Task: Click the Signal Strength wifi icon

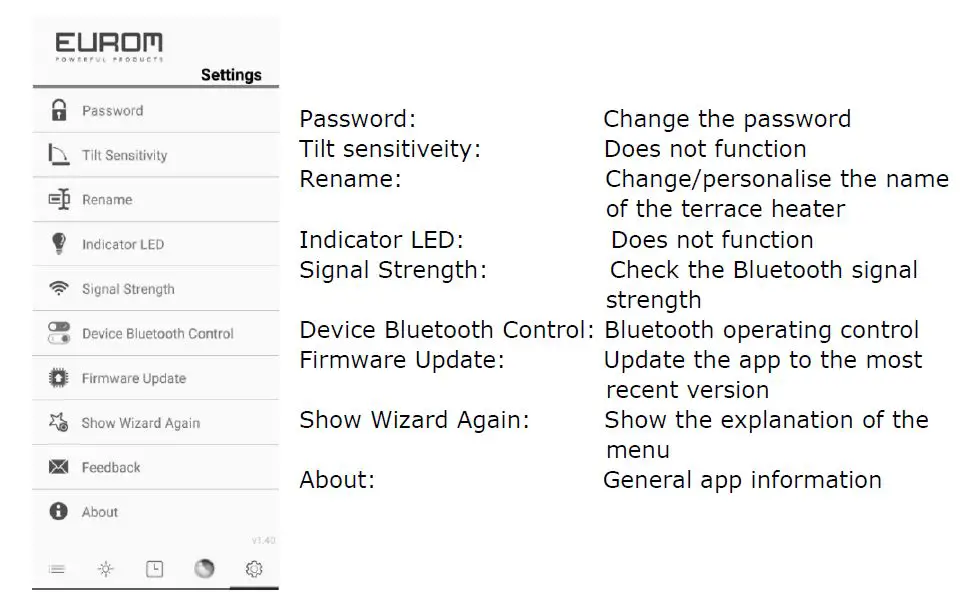Action: [59, 289]
